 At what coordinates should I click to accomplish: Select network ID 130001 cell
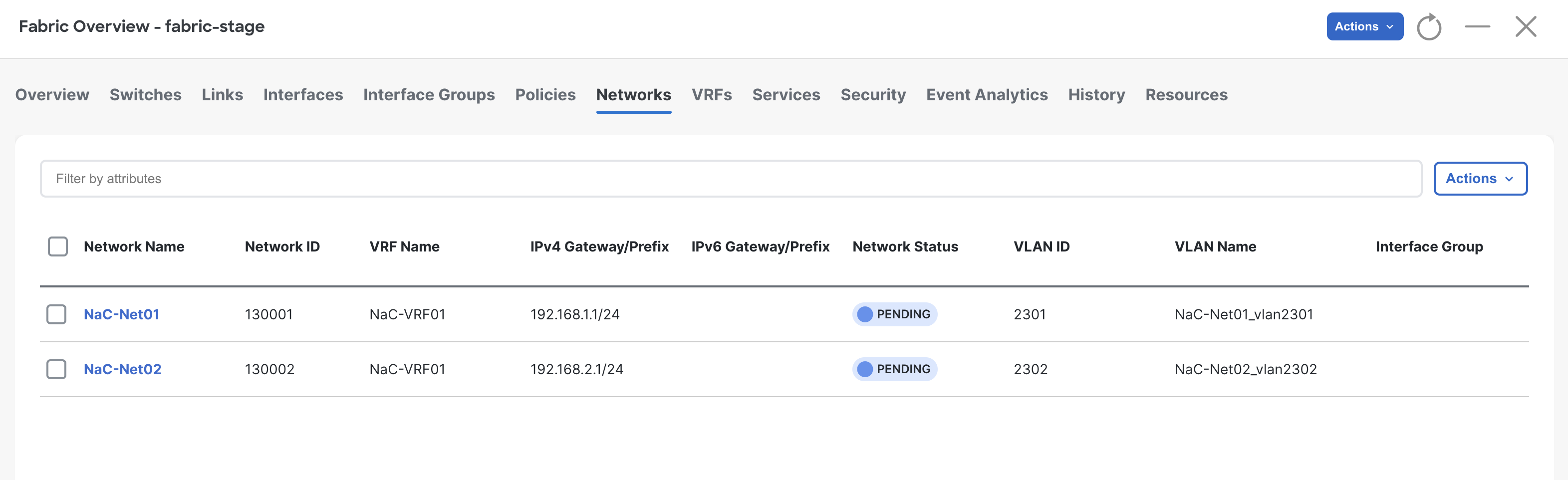point(268,314)
